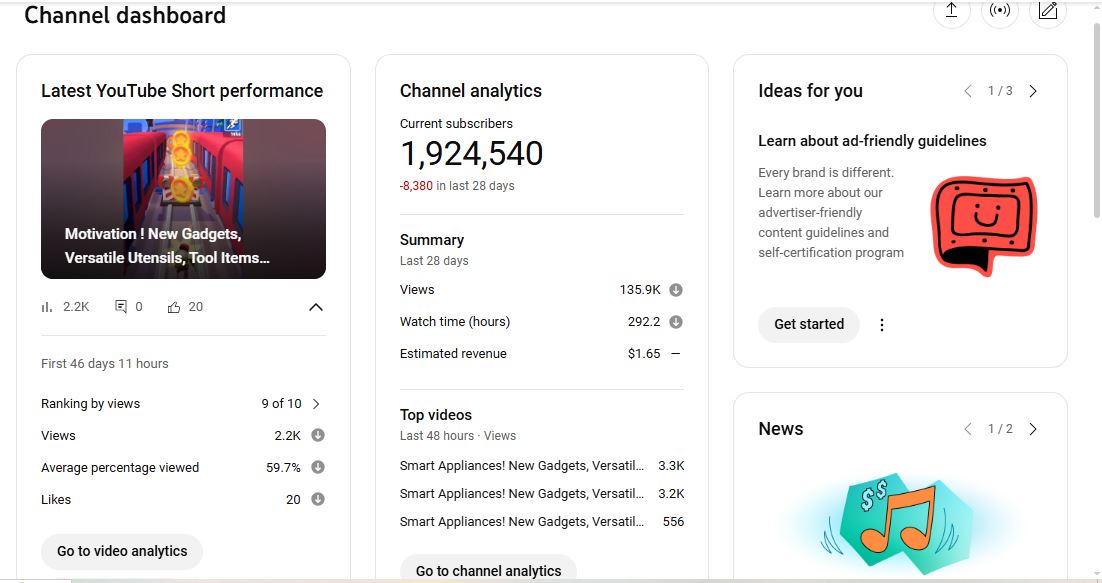Click Go to video analytics button
Screen dimensions: 1102x583
point(122,551)
